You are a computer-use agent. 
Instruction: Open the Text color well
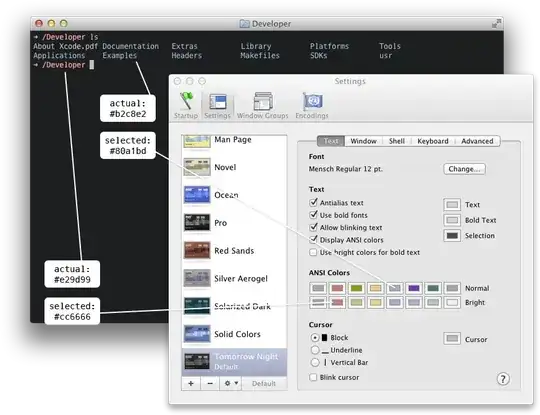coord(452,205)
